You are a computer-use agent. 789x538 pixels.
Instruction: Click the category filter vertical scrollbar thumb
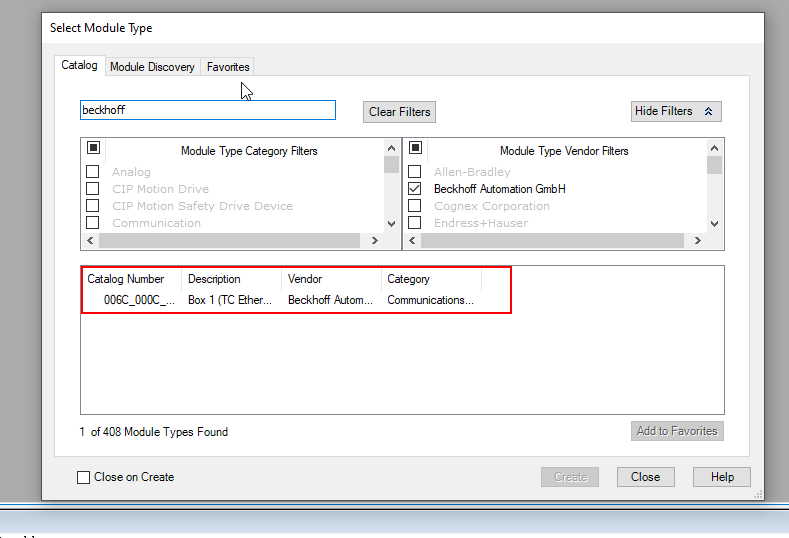(x=391, y=165)
